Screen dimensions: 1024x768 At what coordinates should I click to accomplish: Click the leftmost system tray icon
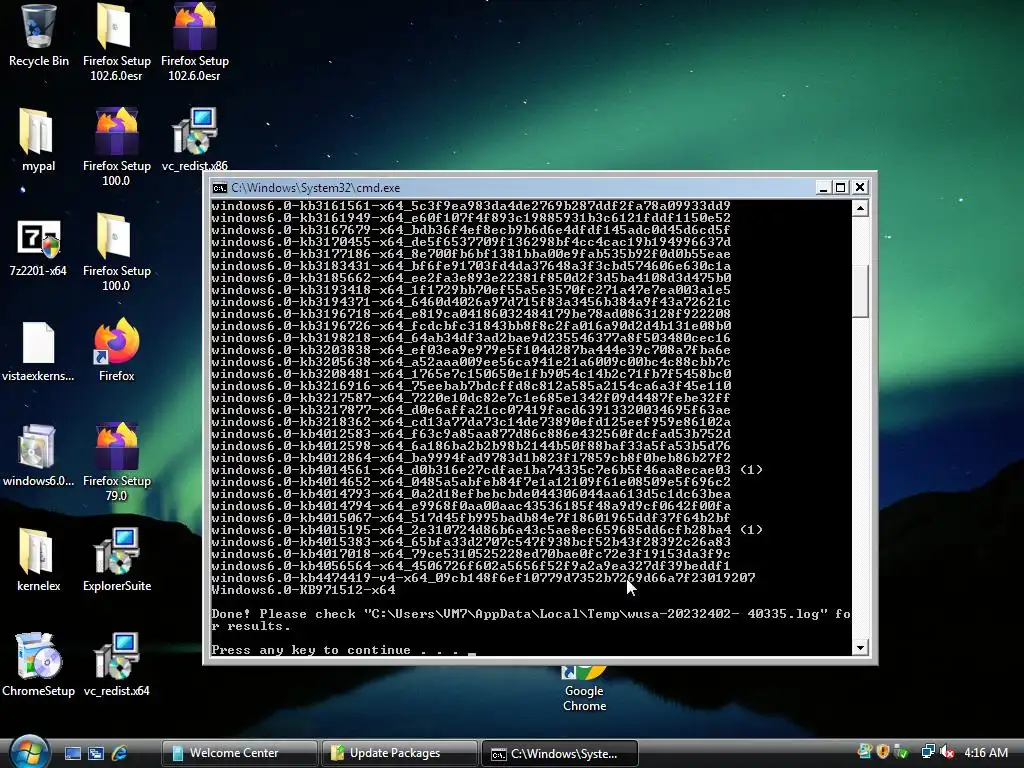[x=865, y=752]
